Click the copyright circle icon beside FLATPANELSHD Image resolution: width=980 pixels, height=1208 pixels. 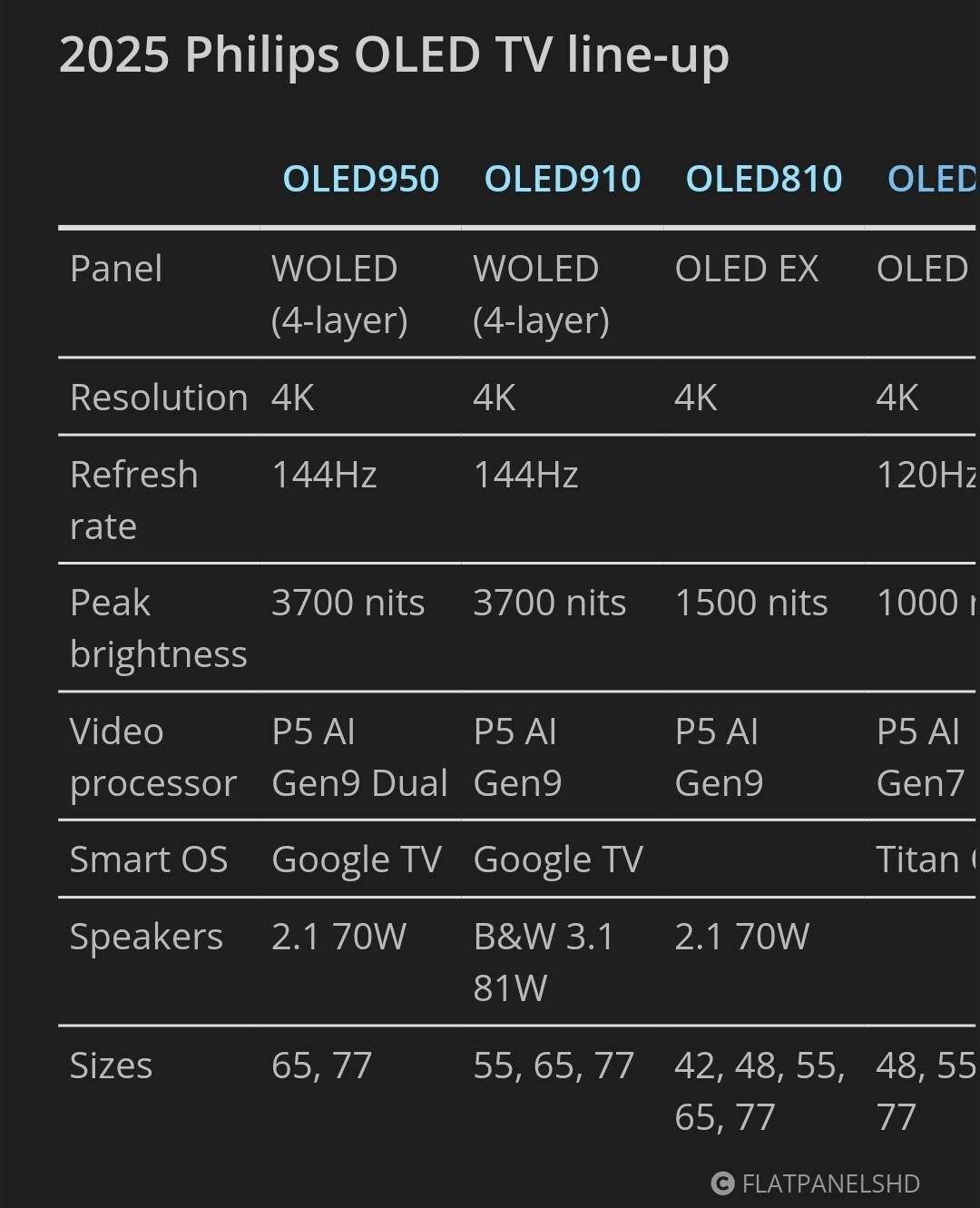point(722,1183)
